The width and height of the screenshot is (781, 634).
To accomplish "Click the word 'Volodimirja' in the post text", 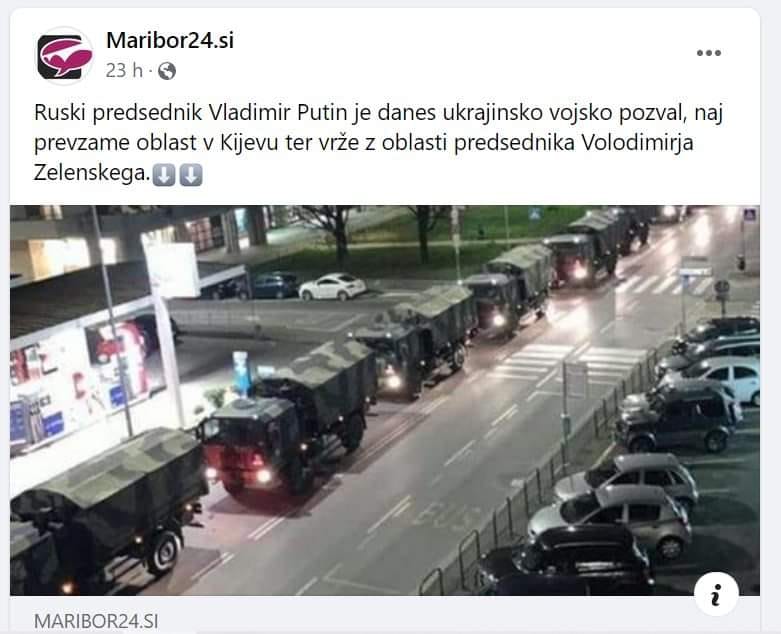I will click(x=638, y=143).
